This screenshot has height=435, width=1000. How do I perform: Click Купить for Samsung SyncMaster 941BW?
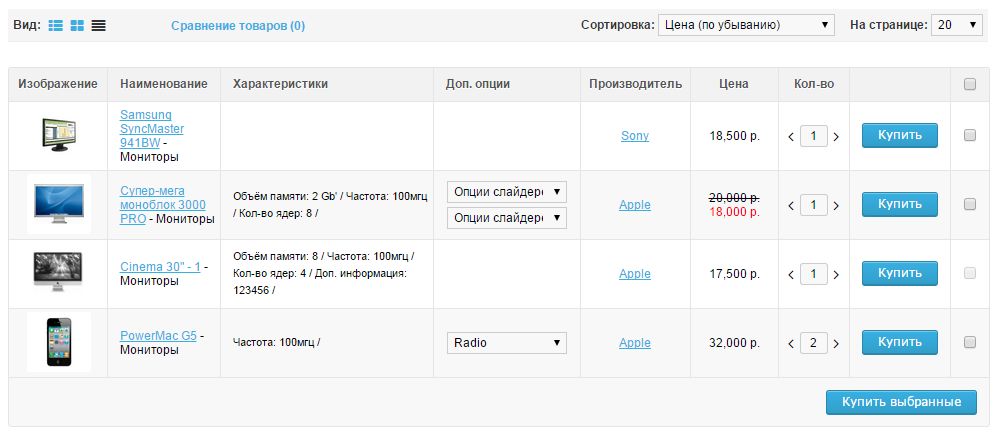(x=900, y=135)
